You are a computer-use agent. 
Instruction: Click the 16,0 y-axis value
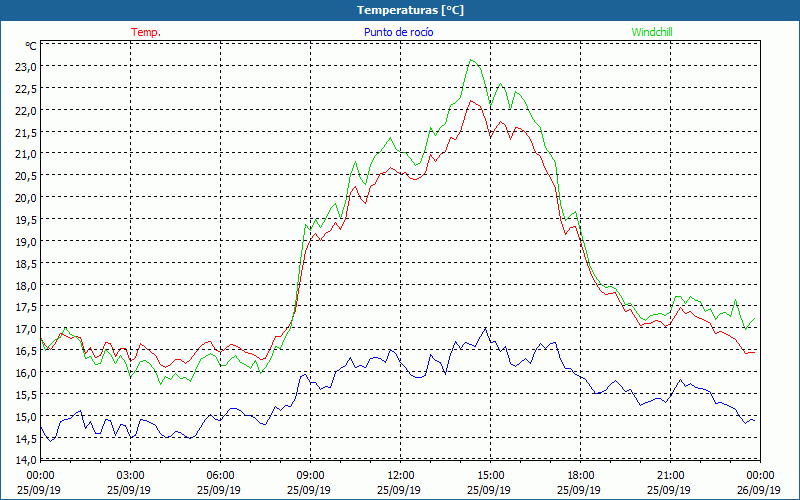(27, 373)
